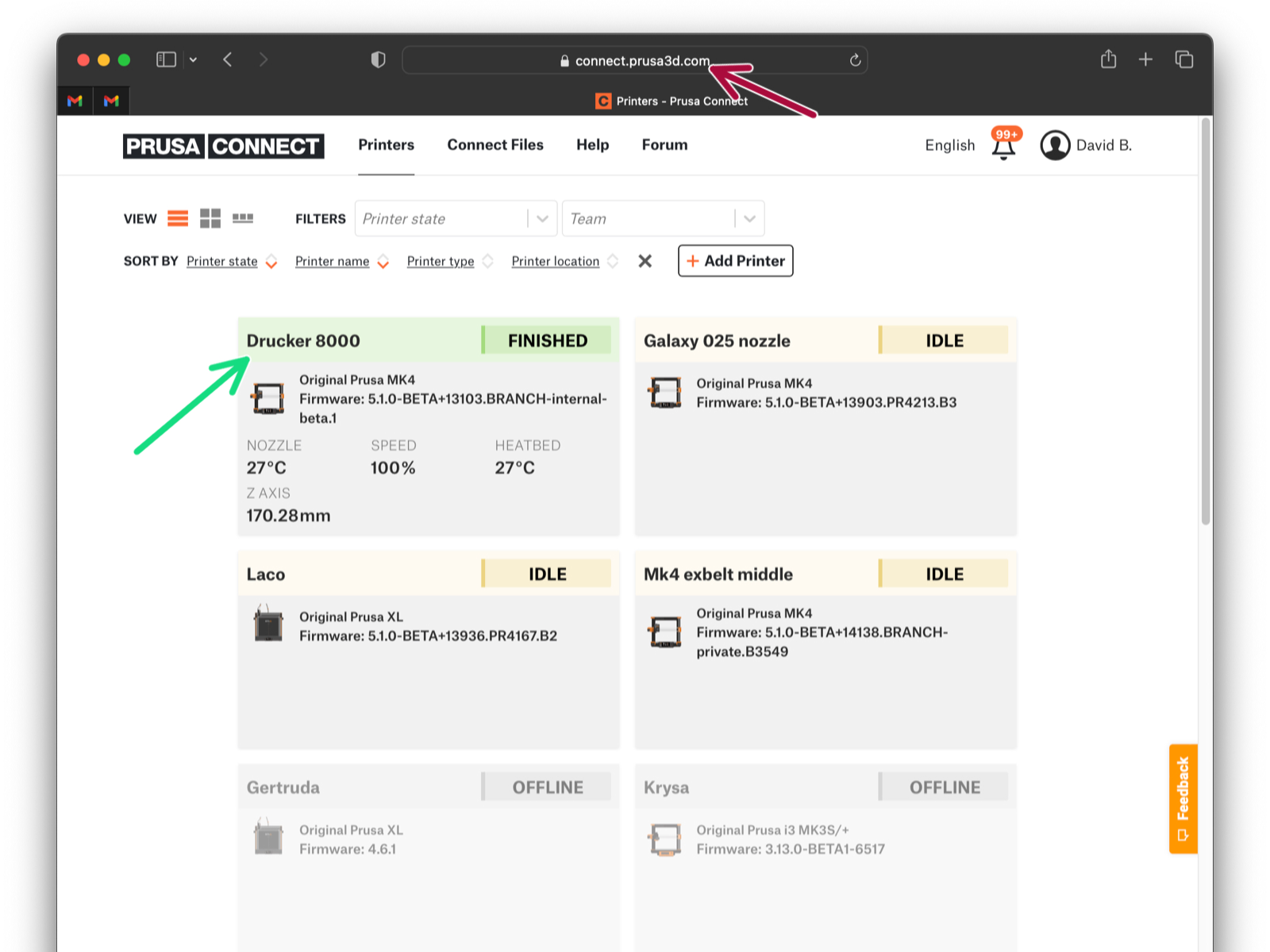Open the second pinned Gmail tab

point(111,101)
